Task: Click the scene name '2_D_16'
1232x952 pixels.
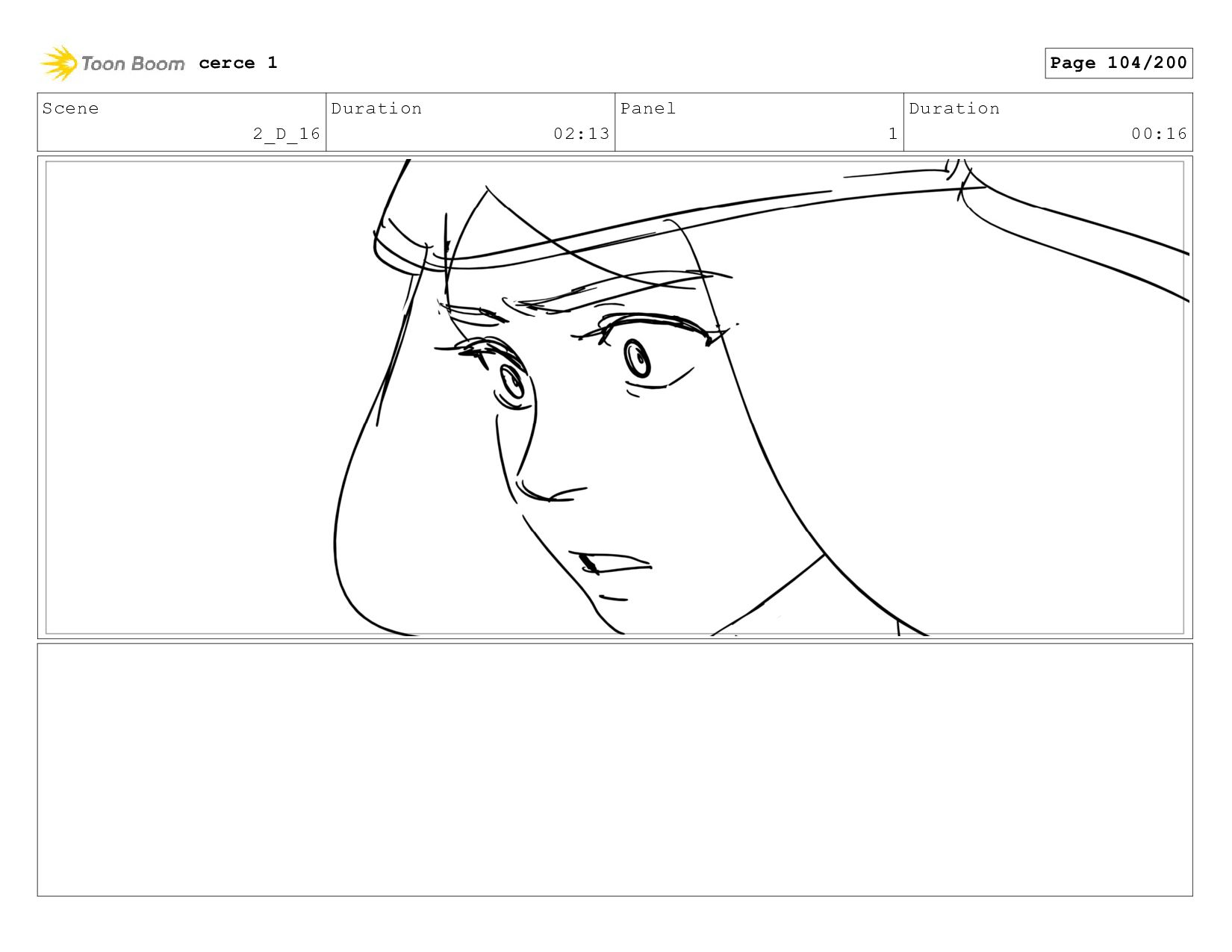Action: pos(287,134)
